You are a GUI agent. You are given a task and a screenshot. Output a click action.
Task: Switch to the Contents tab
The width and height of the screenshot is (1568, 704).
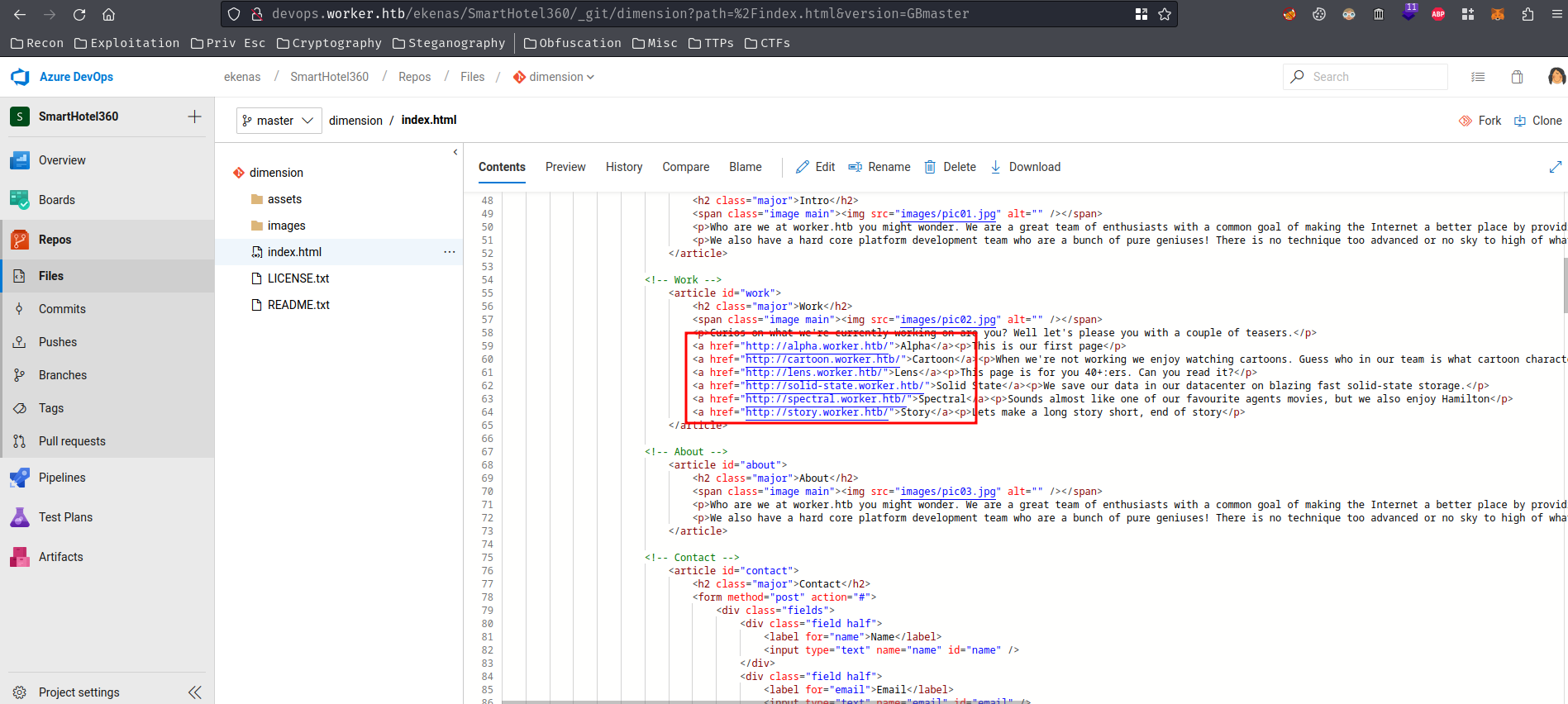[502, 167]
